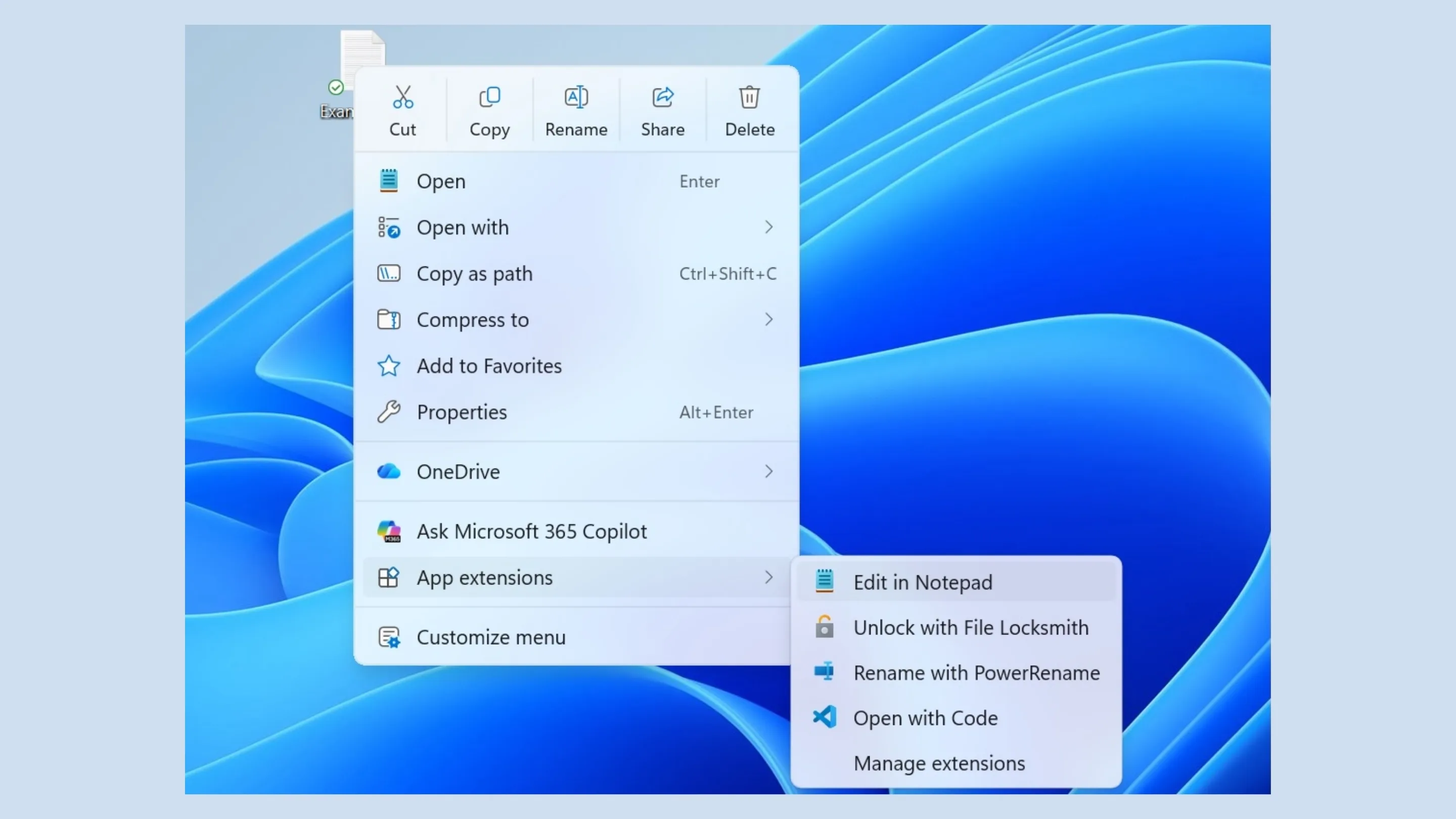This screenshot has width=1456, height=819.
Task: Click the OneDrive cloud icon
Action: click(389, 471)
